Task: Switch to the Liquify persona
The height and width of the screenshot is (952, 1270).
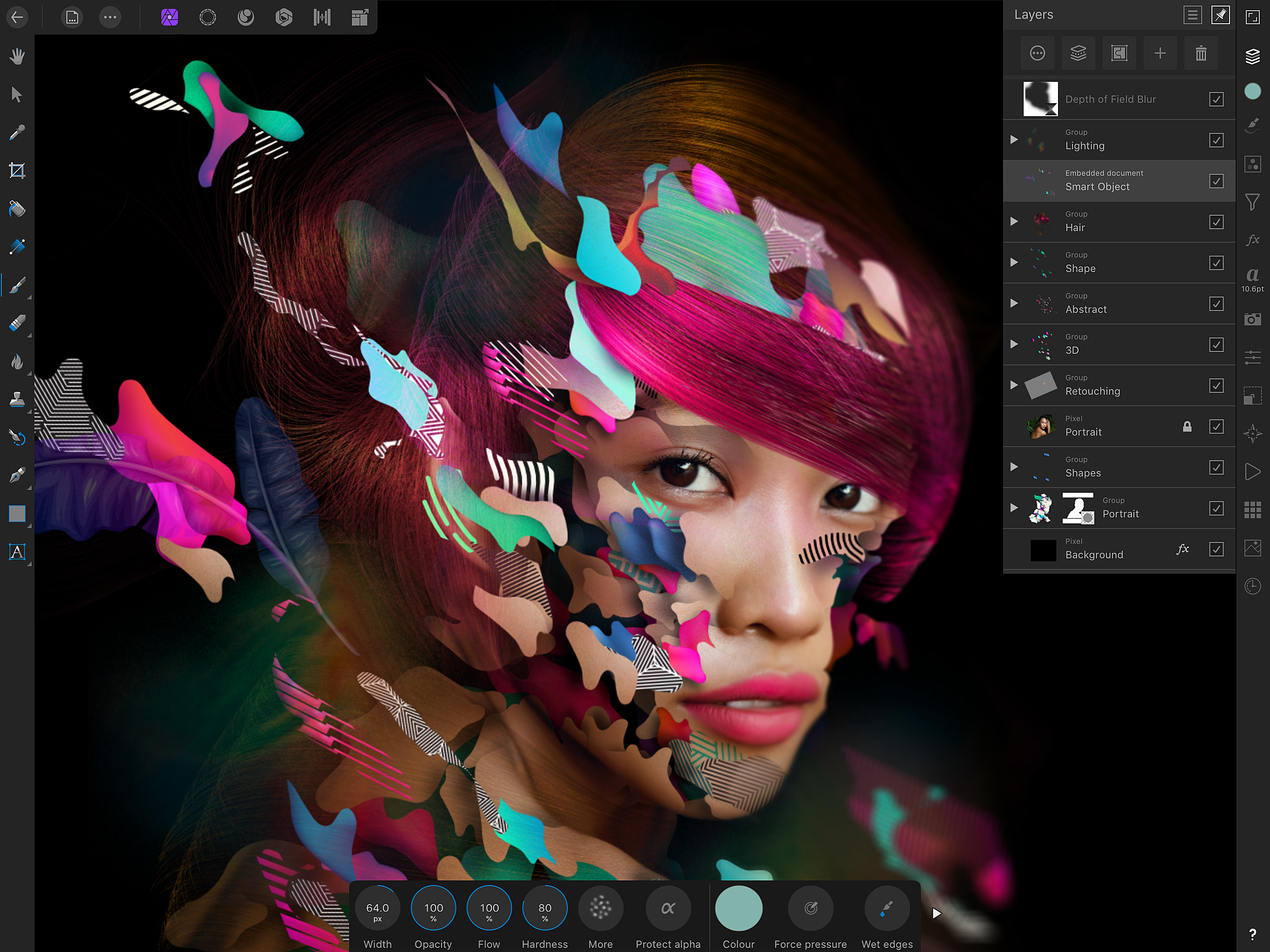Action: pyautogui.click(x=246, y=17)
